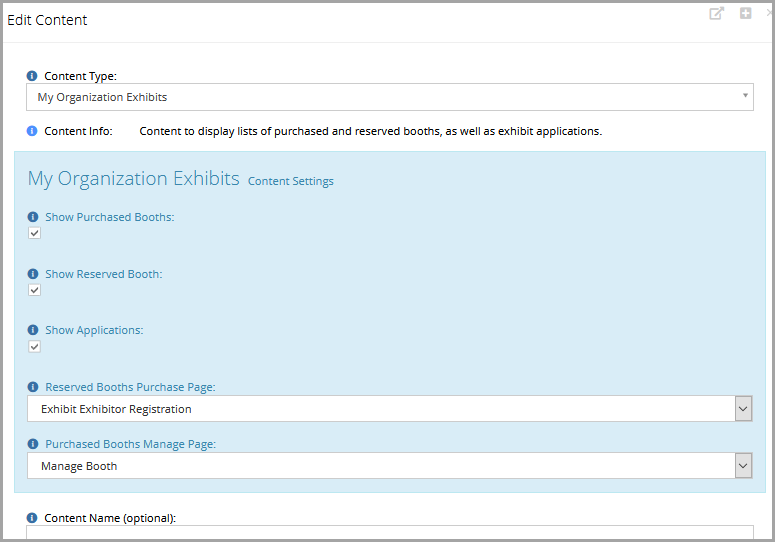Screen dimensions: 775x542
Task: Click the Content Name input field
Action: 389,533
